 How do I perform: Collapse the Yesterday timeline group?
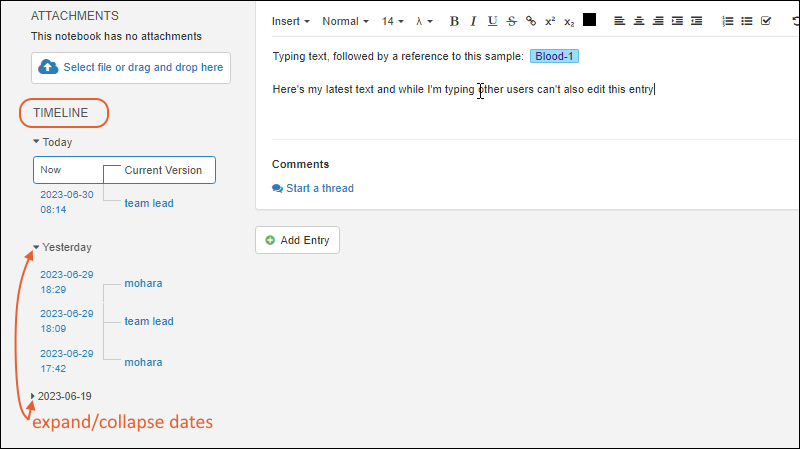click(37, 247)
